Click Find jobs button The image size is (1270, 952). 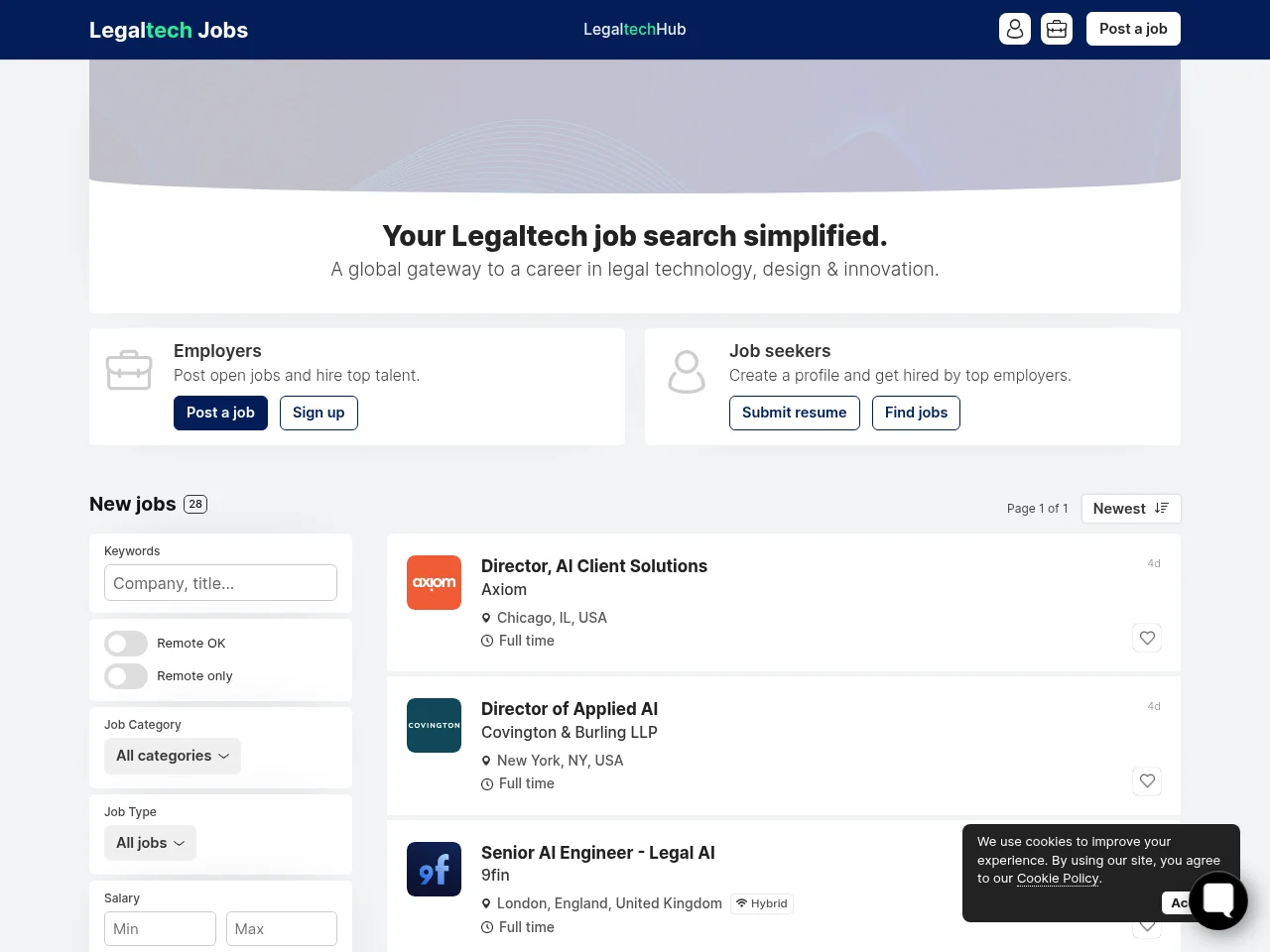tap(916, 413)
